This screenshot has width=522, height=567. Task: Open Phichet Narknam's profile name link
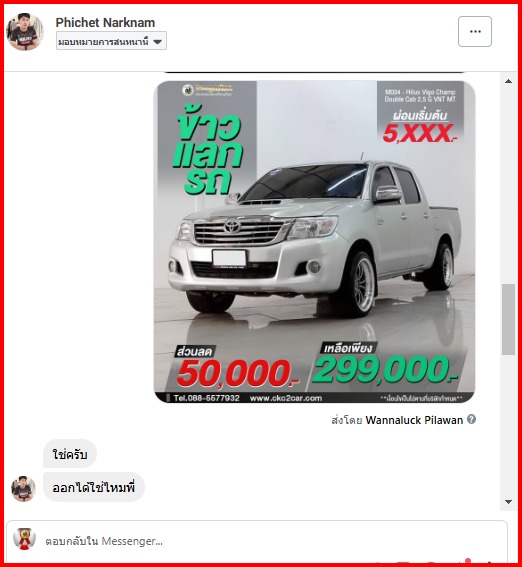pos(105,22)
